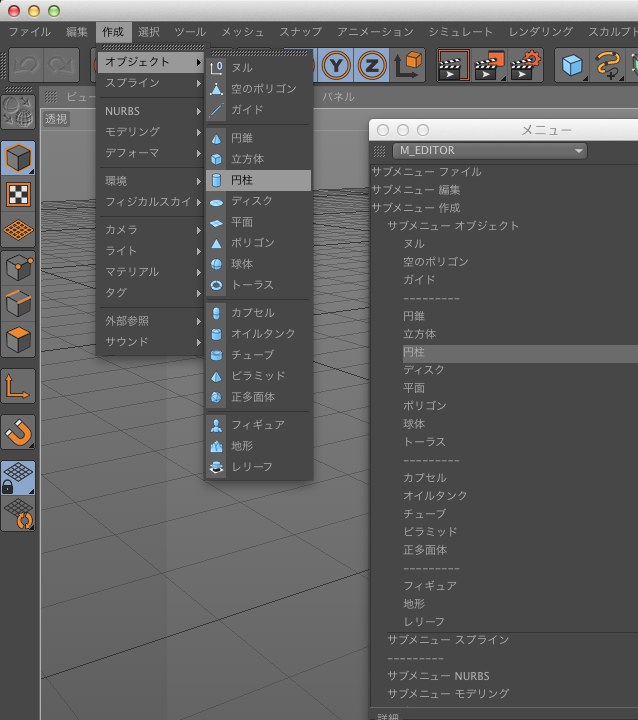Select サブメニュー ファイル row in メニュー window
638x720 pixels.
504,172
